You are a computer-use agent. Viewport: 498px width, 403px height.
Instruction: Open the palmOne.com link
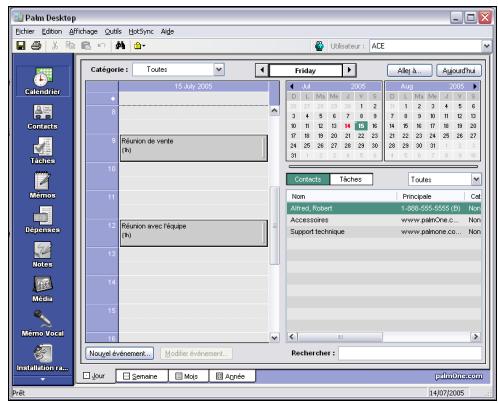[x=459, y=376]
